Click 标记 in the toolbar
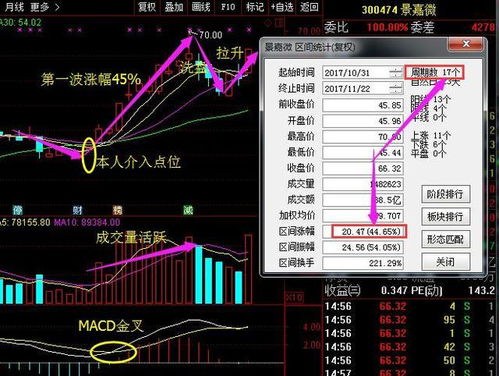Image resolution: width=499 pixels, height=376 pixels. click(255, 7)
